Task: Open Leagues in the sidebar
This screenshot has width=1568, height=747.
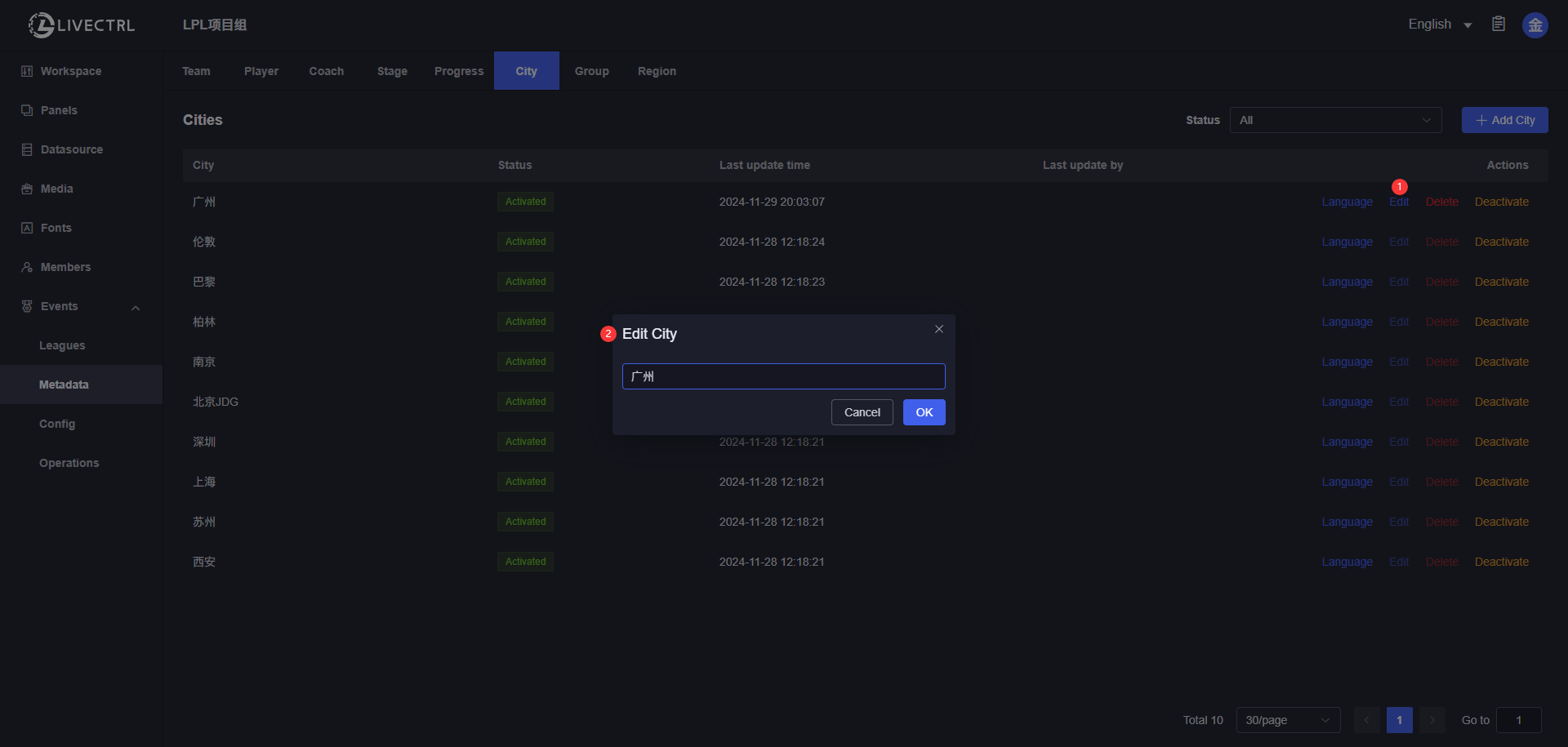Action: tap(62, 345)
